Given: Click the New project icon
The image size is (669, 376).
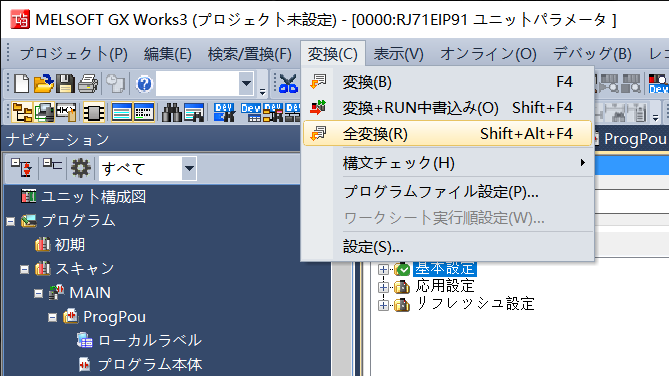Looking at the screenshot, I should point(21,83).
